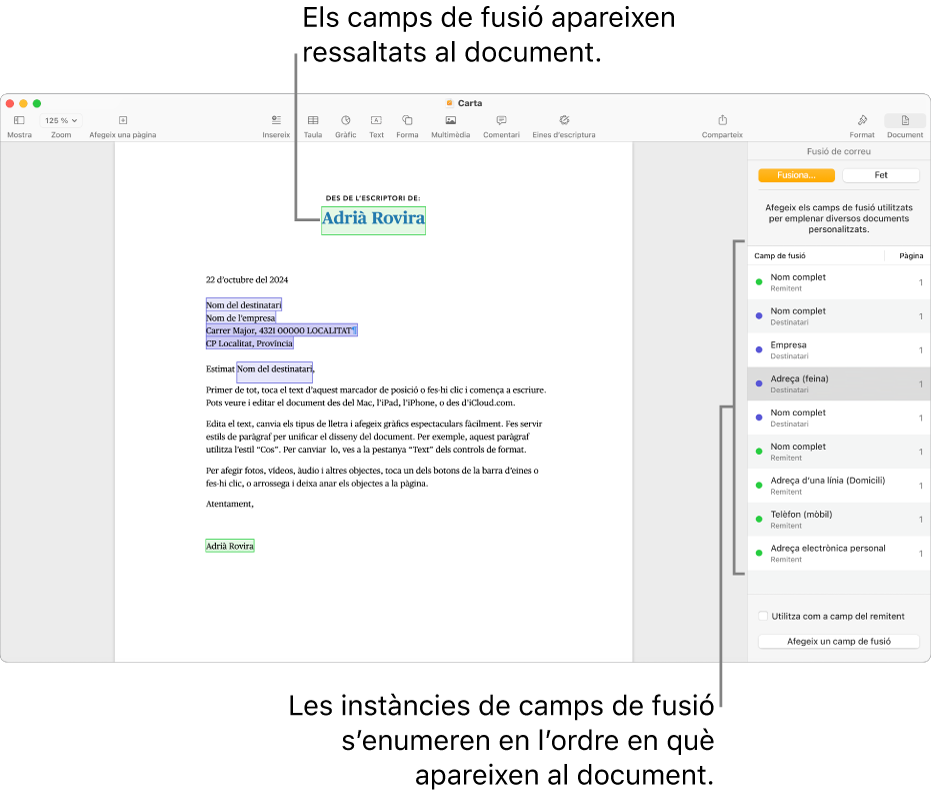
Task: Click Afegeix un camp de fusió button
Action: point(838,641)
